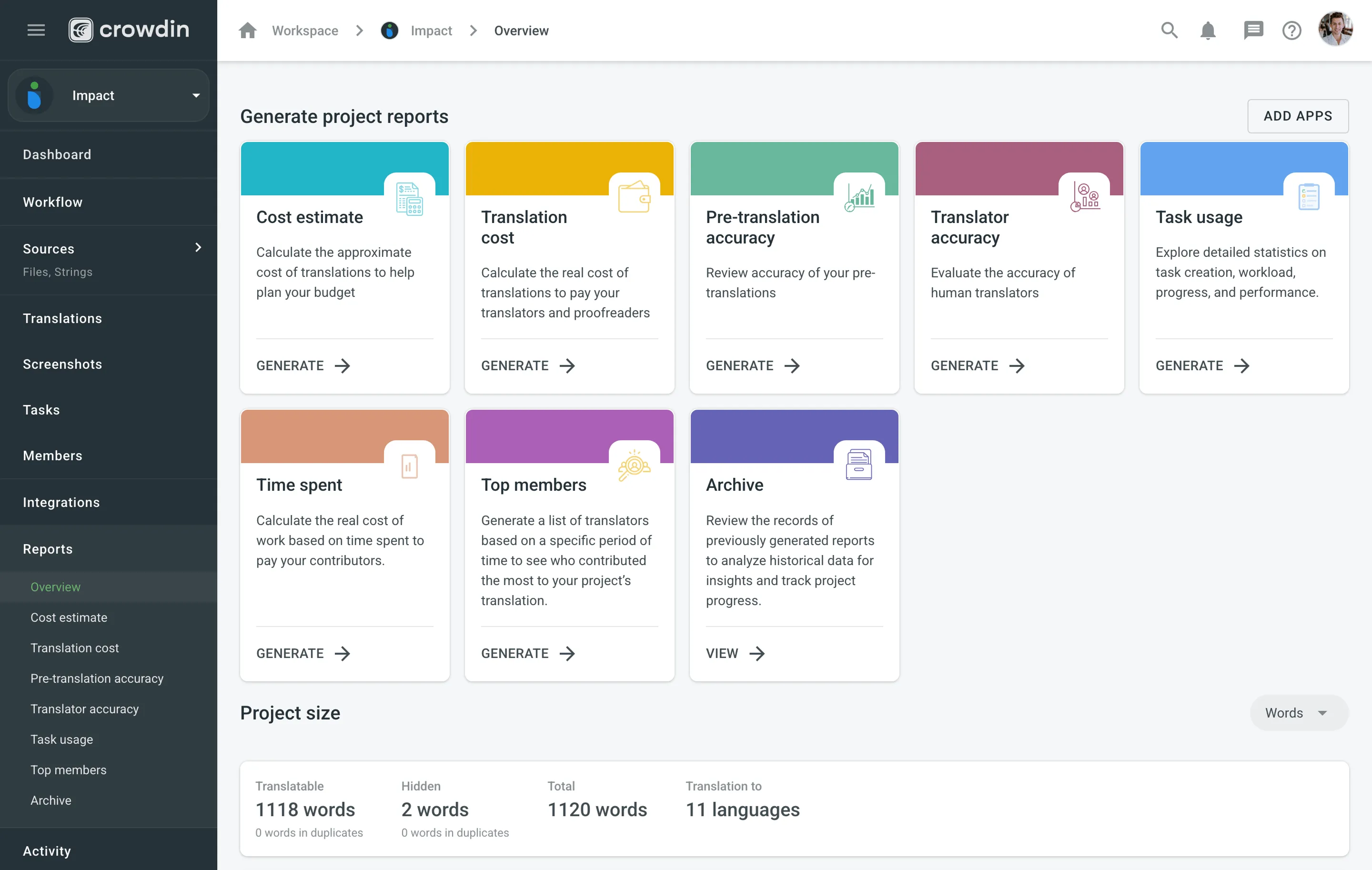Open notifications via the bell icon
Image resolution: width=1372 pixels, height=870 pixels.
tap(1209, 30)
